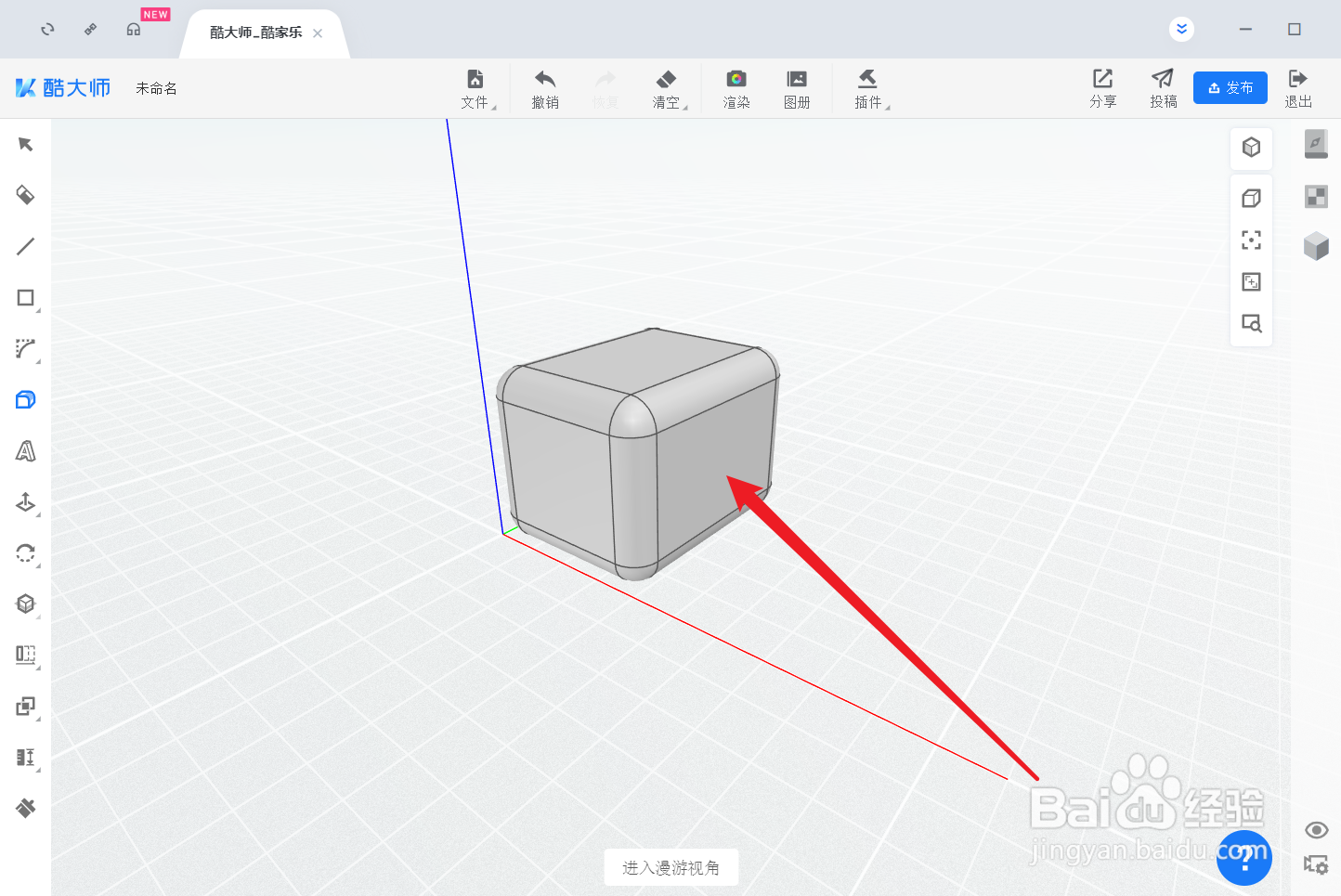The image size is (1341, 896).
Task: Open the 文件 (File) menu
Action: (475, 89)
